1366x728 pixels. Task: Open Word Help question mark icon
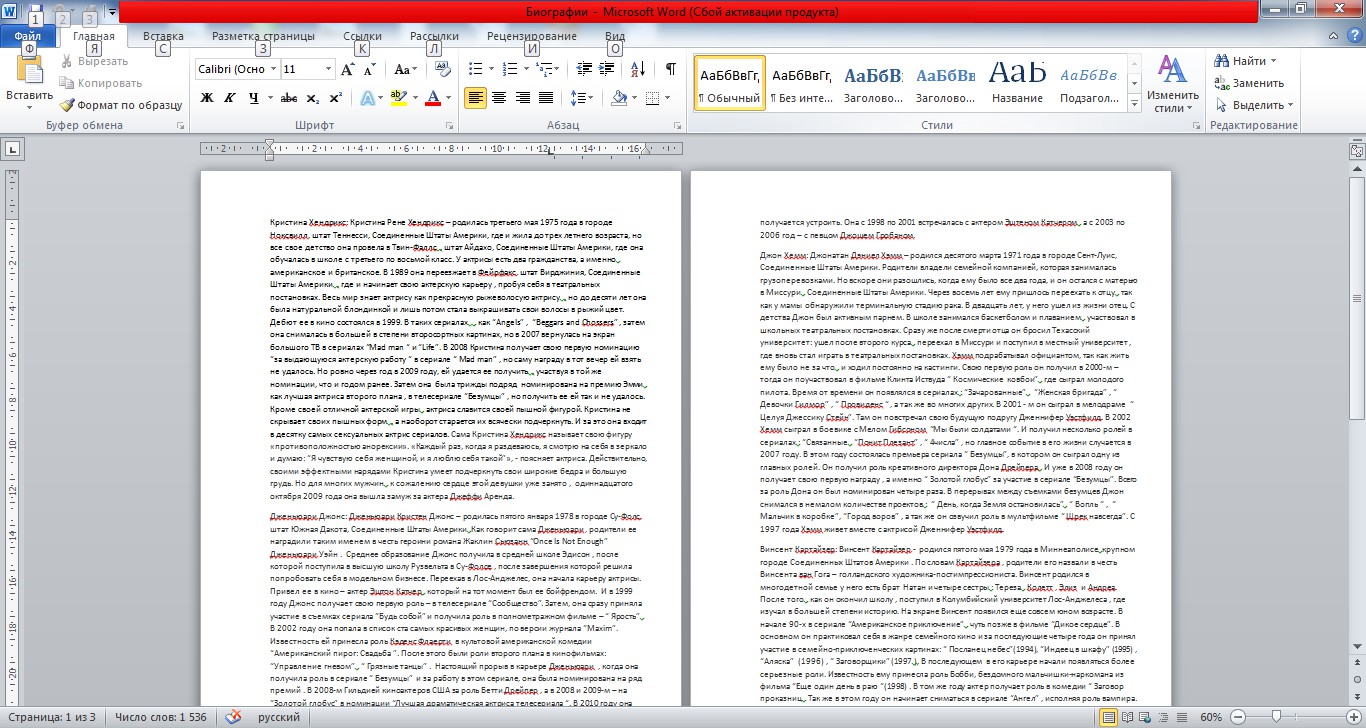pos(1354,37)
